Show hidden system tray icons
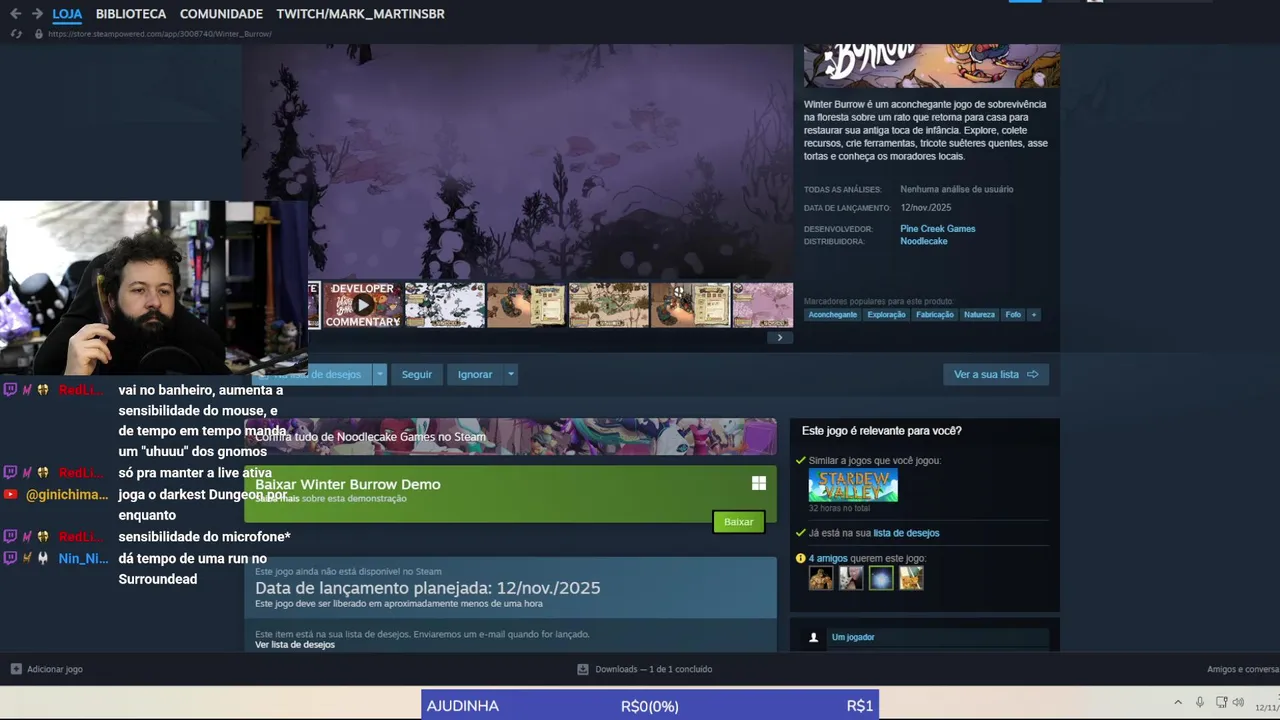The height and width of the screenshot is (720, 1280). click(x=1178, y=703)
